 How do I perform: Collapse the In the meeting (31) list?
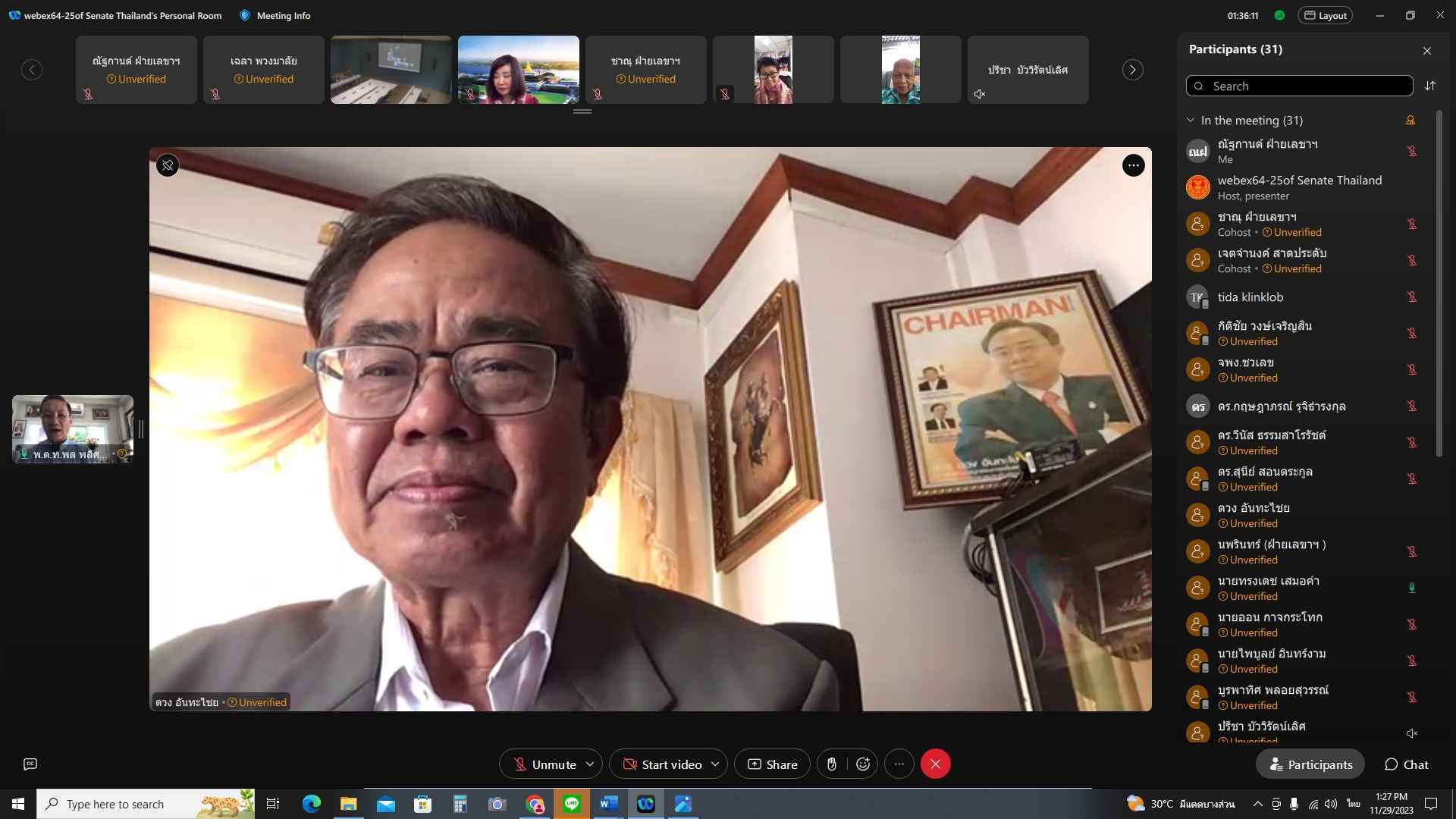coord(1191,121)
